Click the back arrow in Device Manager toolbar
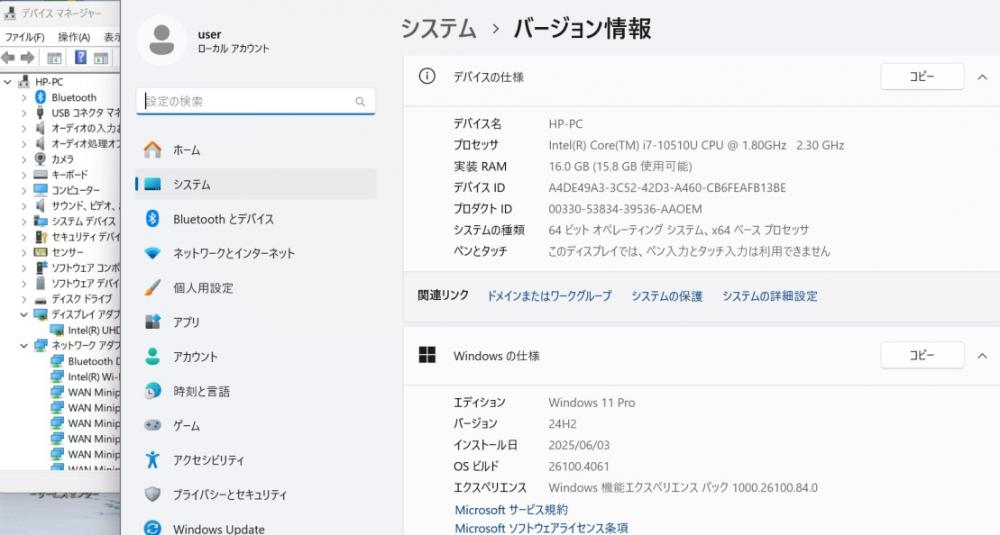Screen dimensions: 1000x535 point(8,58)
